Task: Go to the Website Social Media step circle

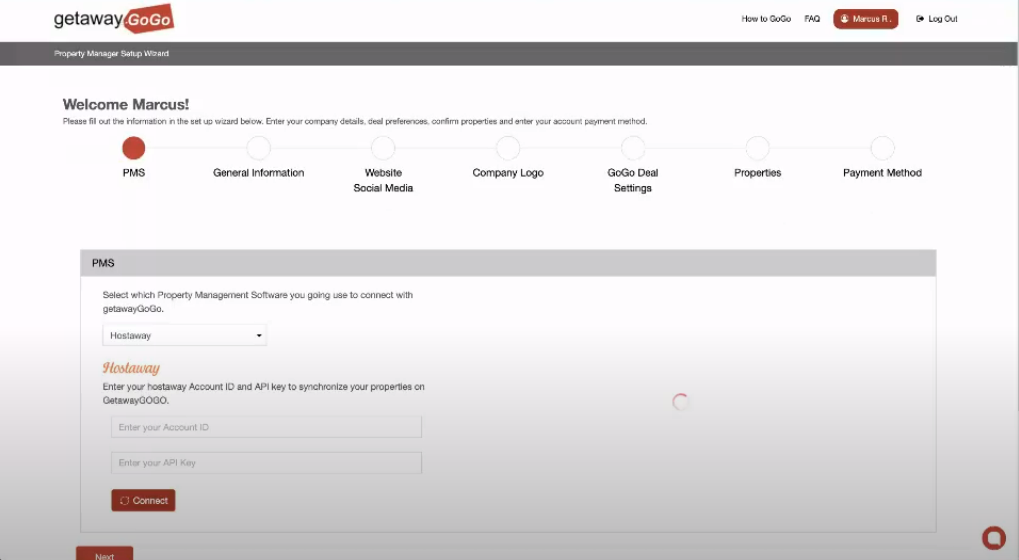Action: tap(383, 148)
